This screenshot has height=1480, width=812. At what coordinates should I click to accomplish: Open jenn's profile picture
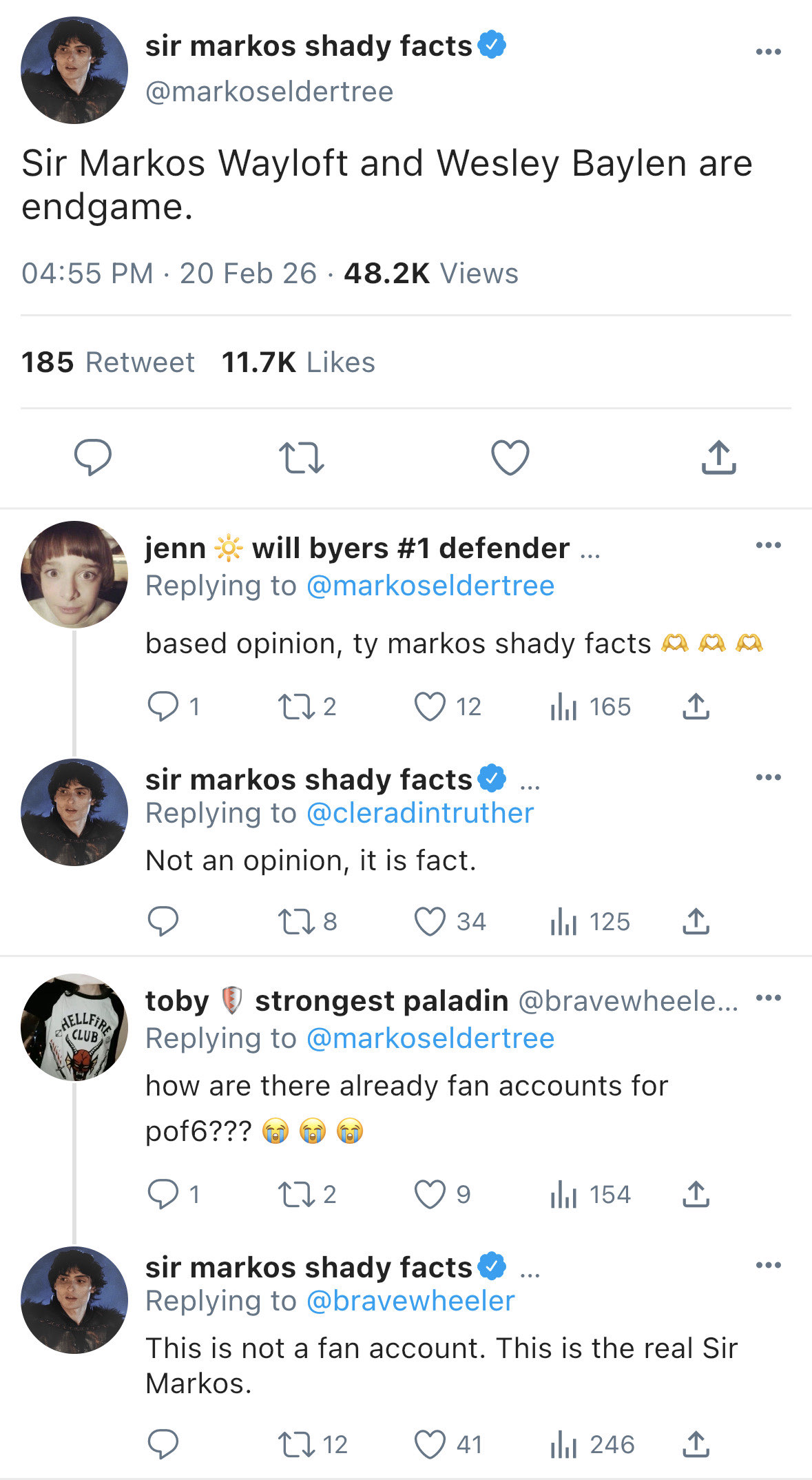(x=74, y=574)
